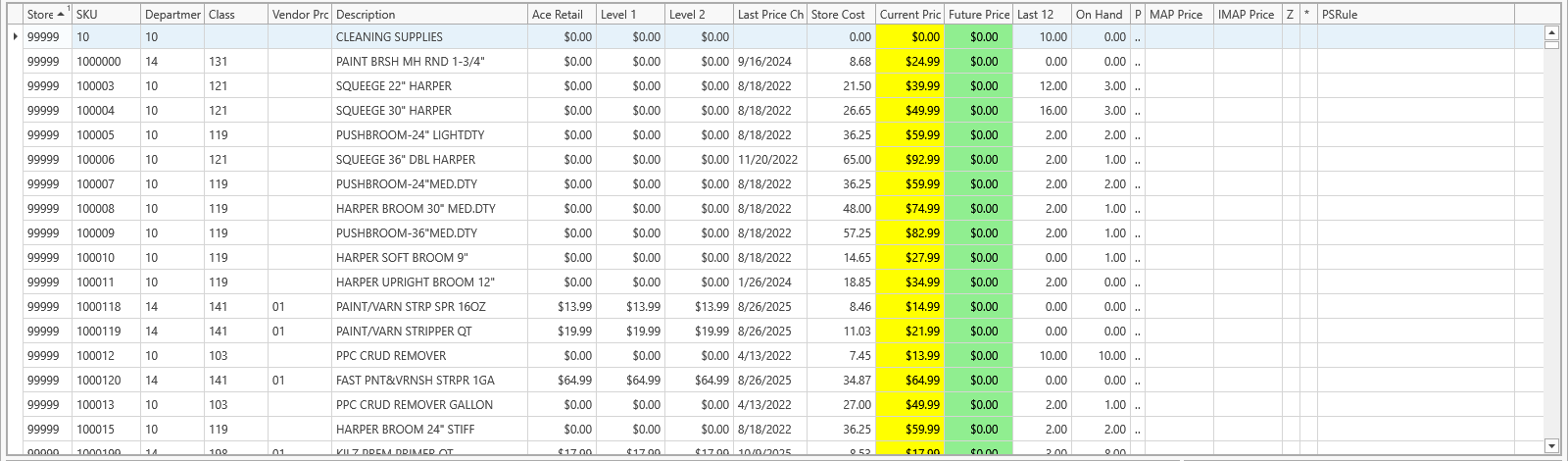Image resolution: width=1568 pixels, height=461 pixels.
Task: Click the Class column header
Action: tap(236, 15)
